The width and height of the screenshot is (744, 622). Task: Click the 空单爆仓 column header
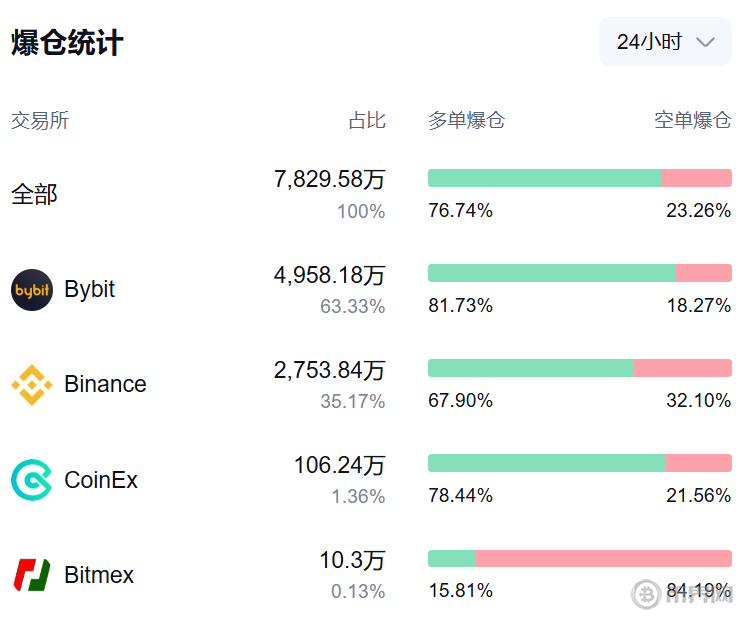(692, 121)
